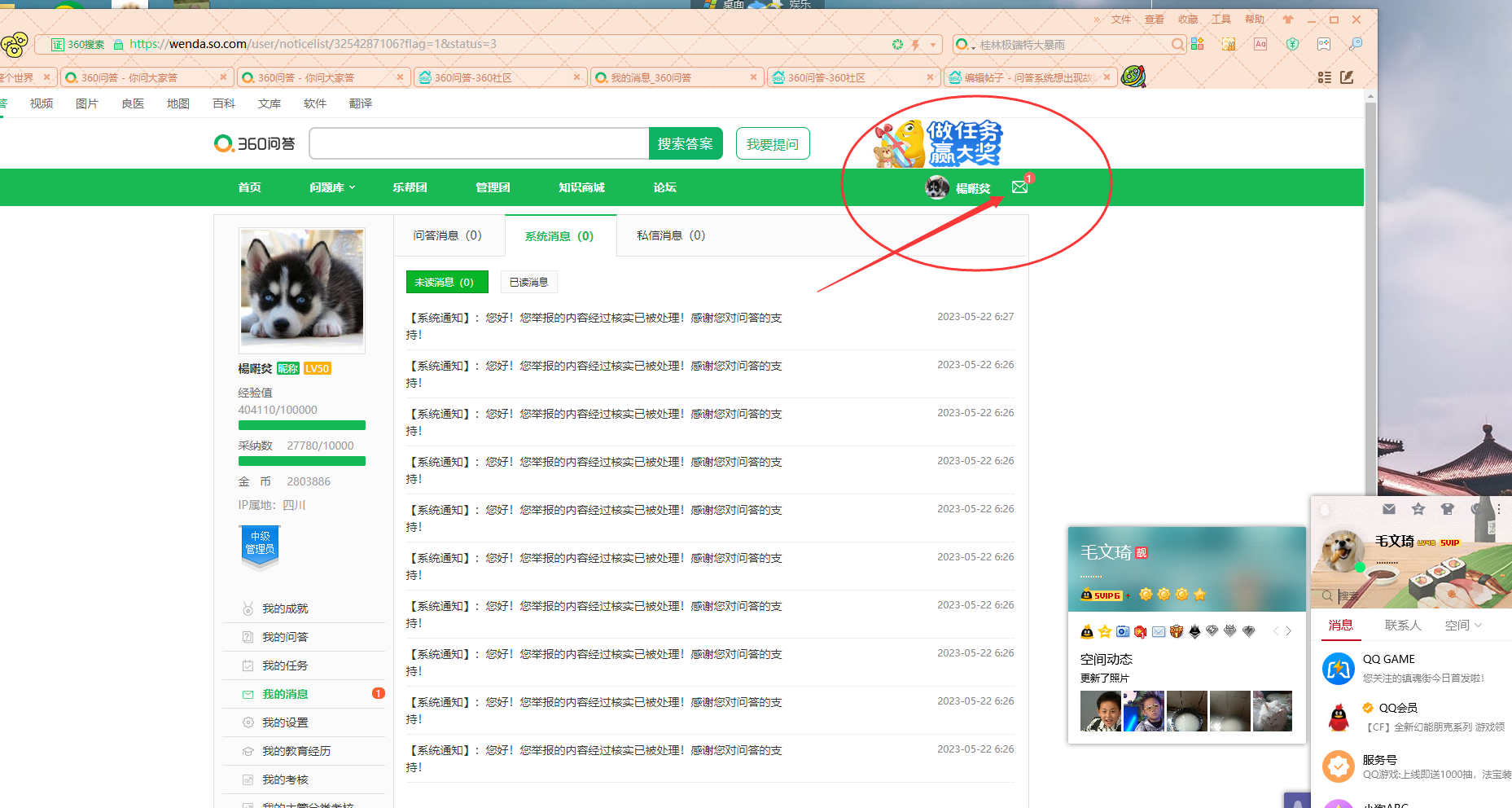Open the 工具 browser menu
1512x808 pixels.
[x=1221, y=20]
